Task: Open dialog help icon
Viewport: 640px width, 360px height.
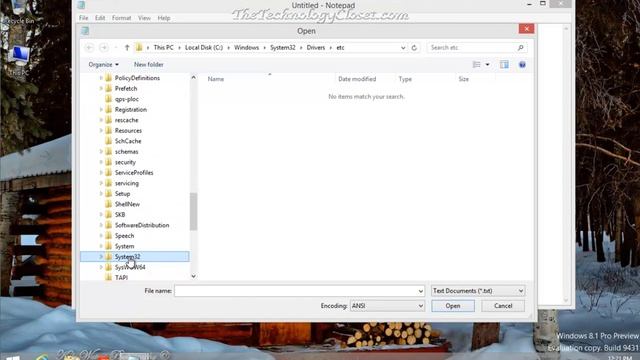Action: pyautogui.click(x=522, y=64)
